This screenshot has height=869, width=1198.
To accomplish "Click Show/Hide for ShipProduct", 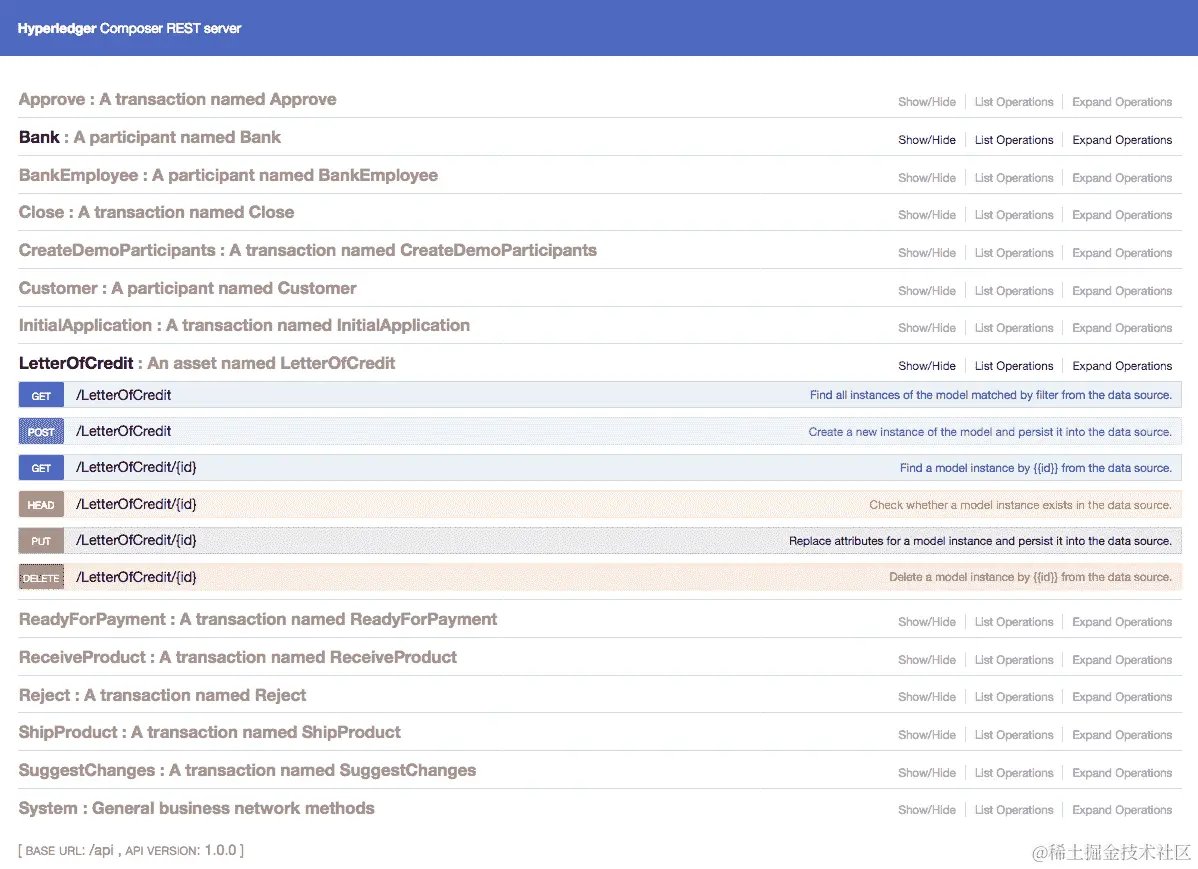I will [927, 734].
